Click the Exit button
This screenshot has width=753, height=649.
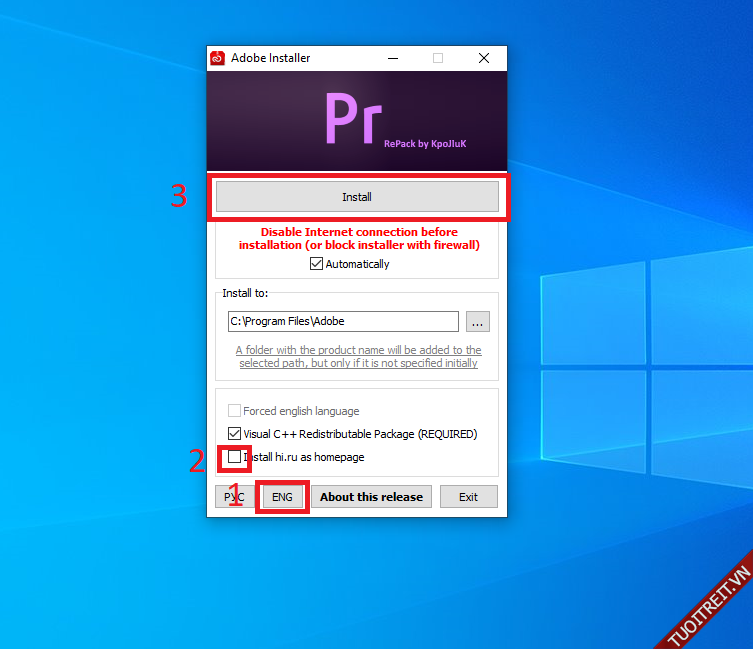(x=468, y=497)
